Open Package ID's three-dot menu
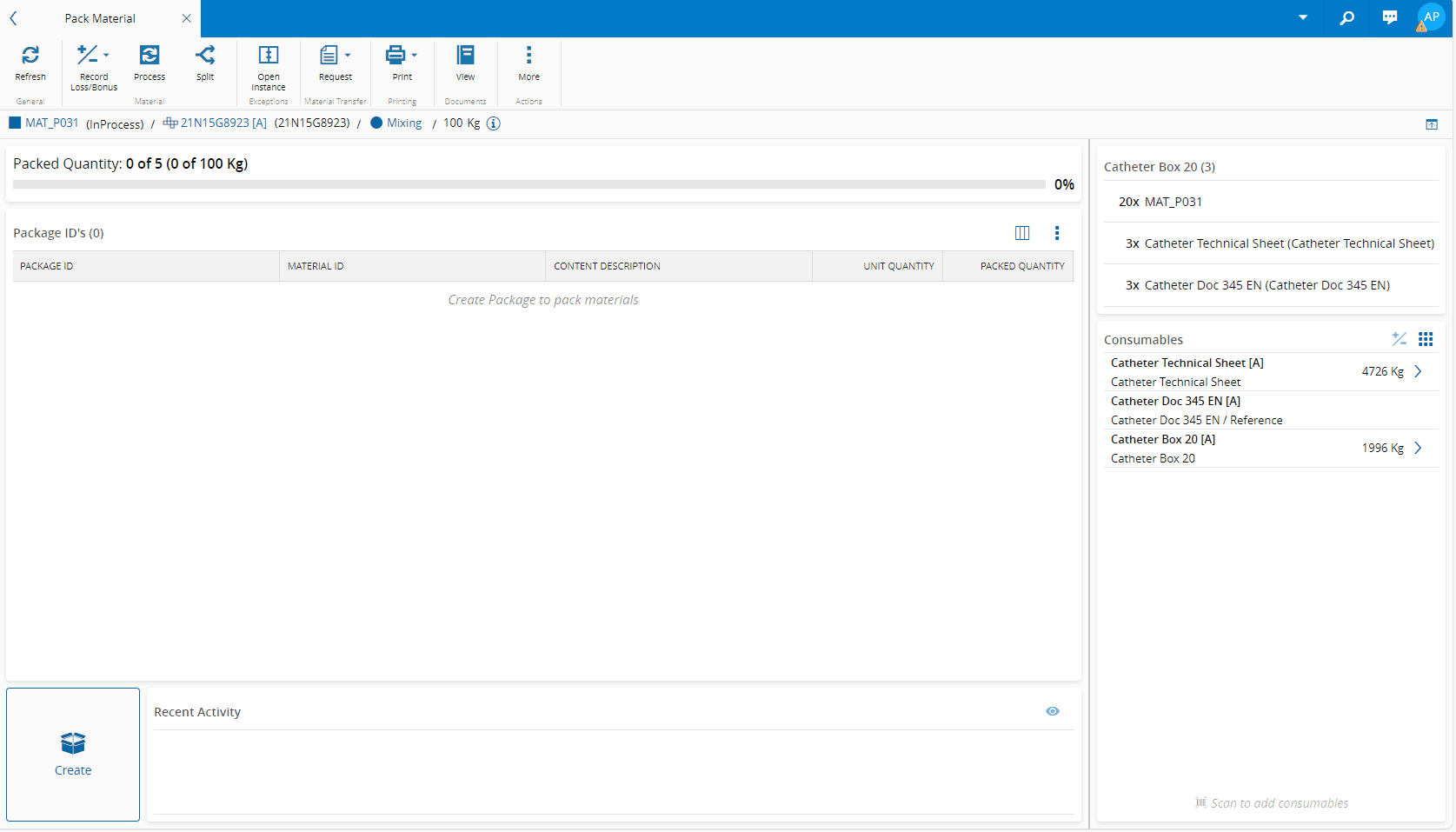This screenshot has height=832, width=1456. point(1057,233)
